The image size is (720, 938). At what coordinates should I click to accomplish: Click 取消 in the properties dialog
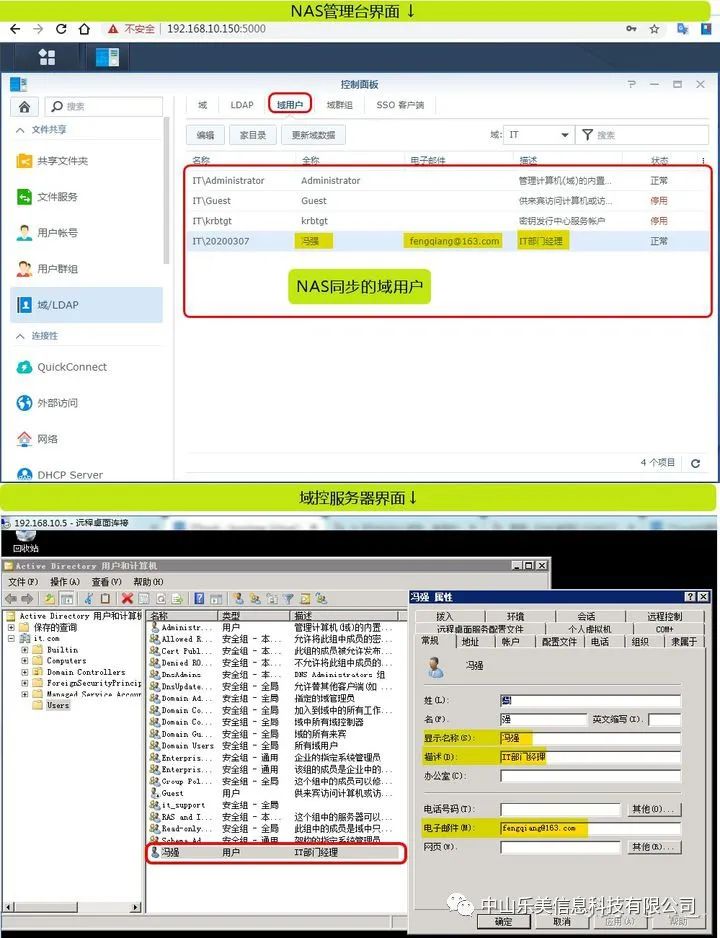click(x=562, y=922)
